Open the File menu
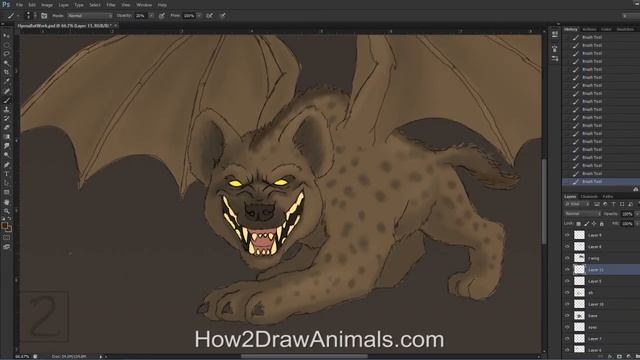 [19, 5]
